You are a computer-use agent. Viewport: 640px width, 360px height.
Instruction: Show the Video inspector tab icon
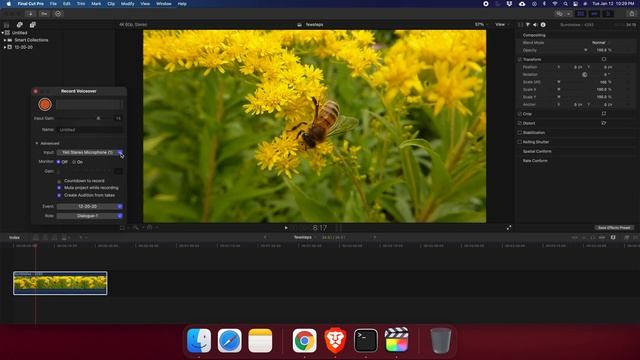coord(520,25)
